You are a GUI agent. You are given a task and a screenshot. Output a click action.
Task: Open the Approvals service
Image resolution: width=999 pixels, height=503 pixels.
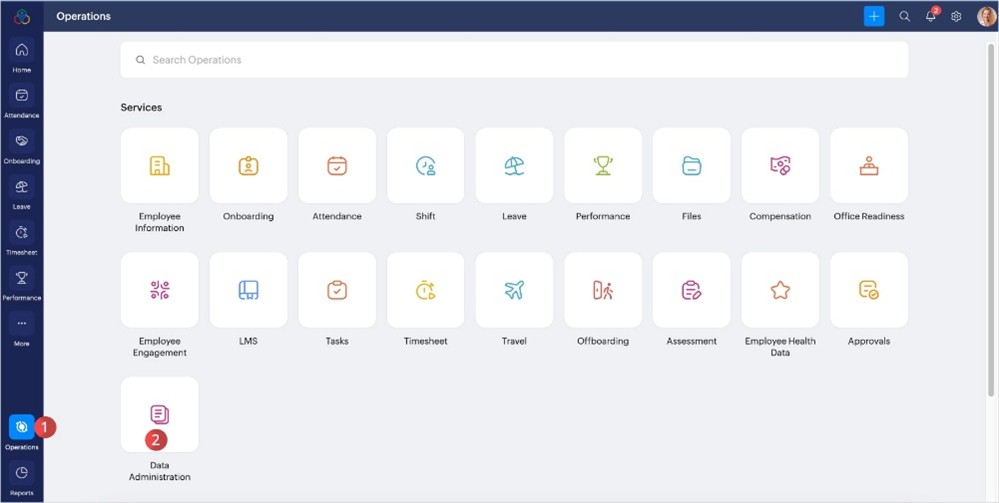tap(868, 290)
